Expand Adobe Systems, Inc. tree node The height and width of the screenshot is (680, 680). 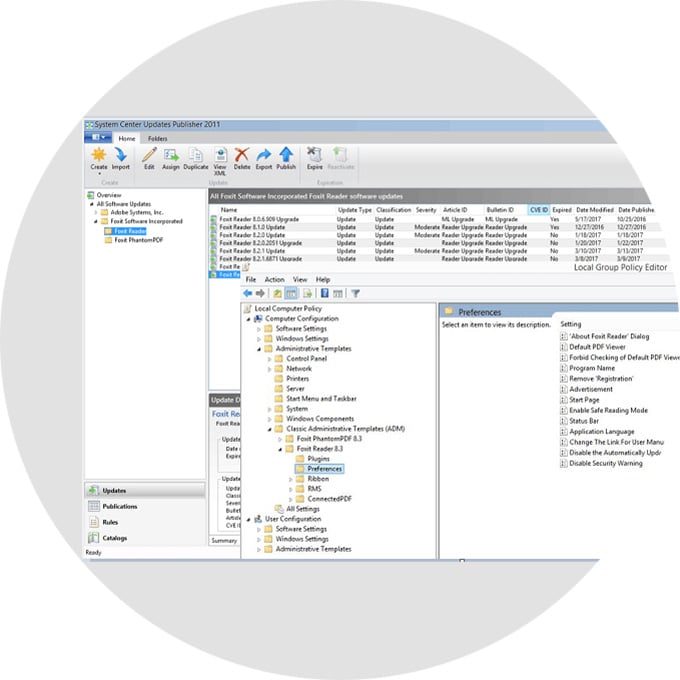pos(96,212)
